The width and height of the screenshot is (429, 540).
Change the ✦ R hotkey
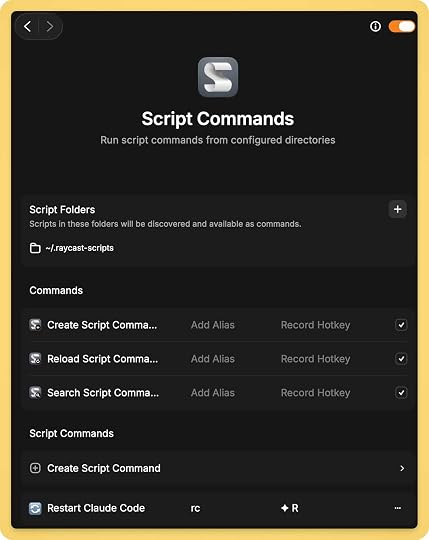point(290,508)
